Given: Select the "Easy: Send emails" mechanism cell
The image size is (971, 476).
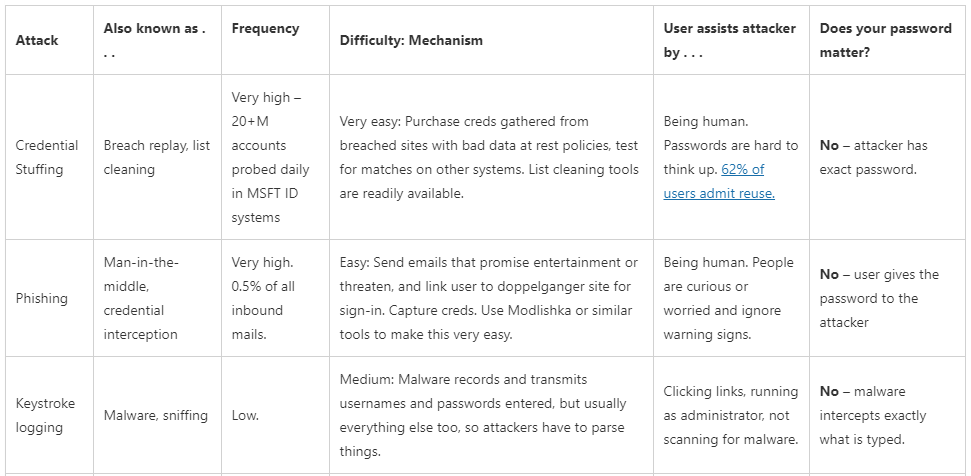Looking at the screenshot, I should point(489,298).
